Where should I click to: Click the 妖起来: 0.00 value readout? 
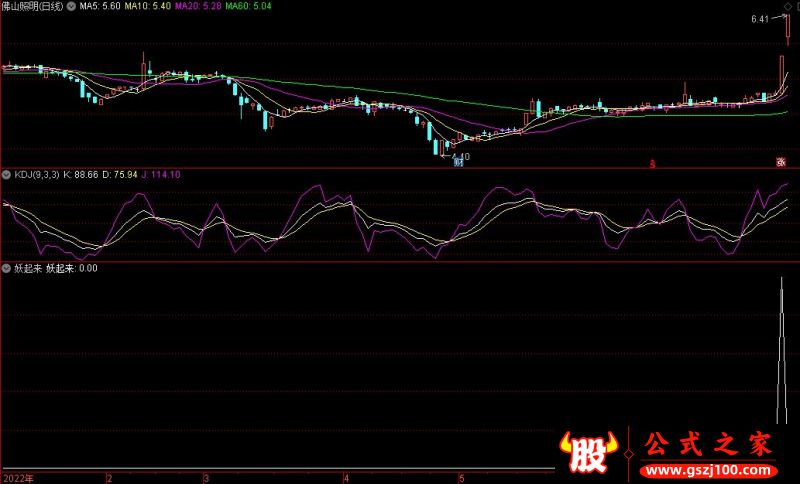pos(72,268)
